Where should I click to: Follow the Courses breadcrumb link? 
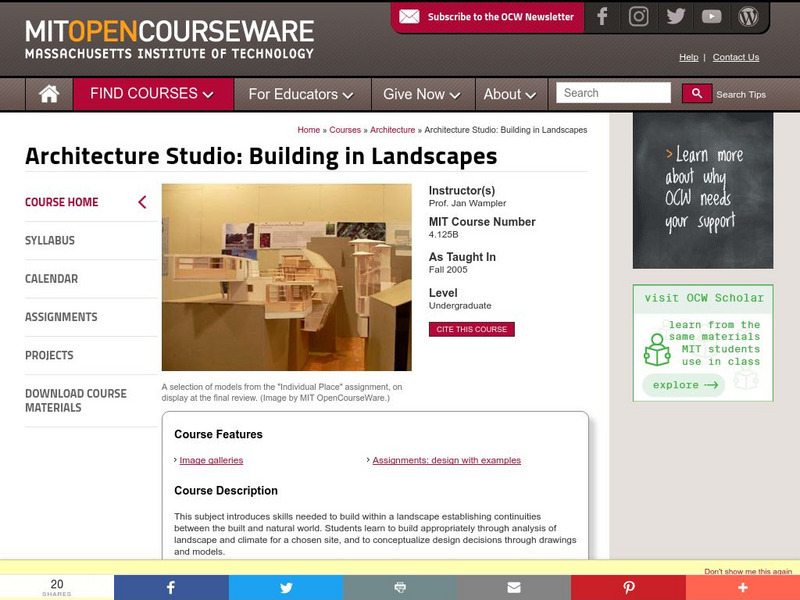tap(345, 130)
